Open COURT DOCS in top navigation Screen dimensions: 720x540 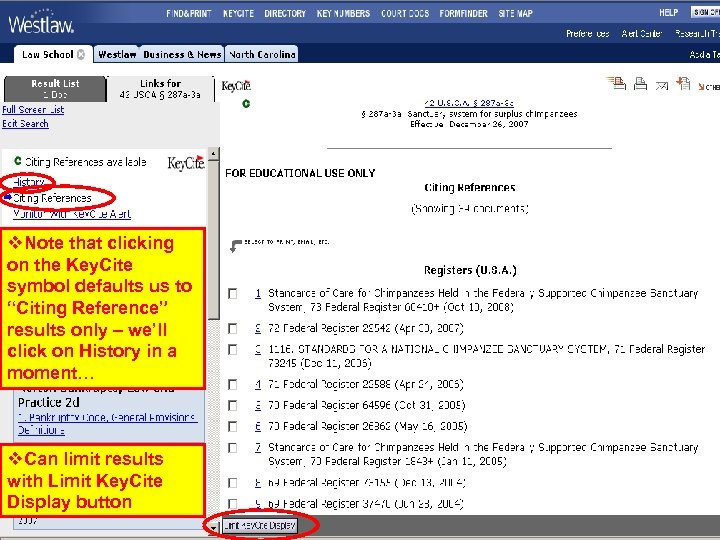coord(405,14)
